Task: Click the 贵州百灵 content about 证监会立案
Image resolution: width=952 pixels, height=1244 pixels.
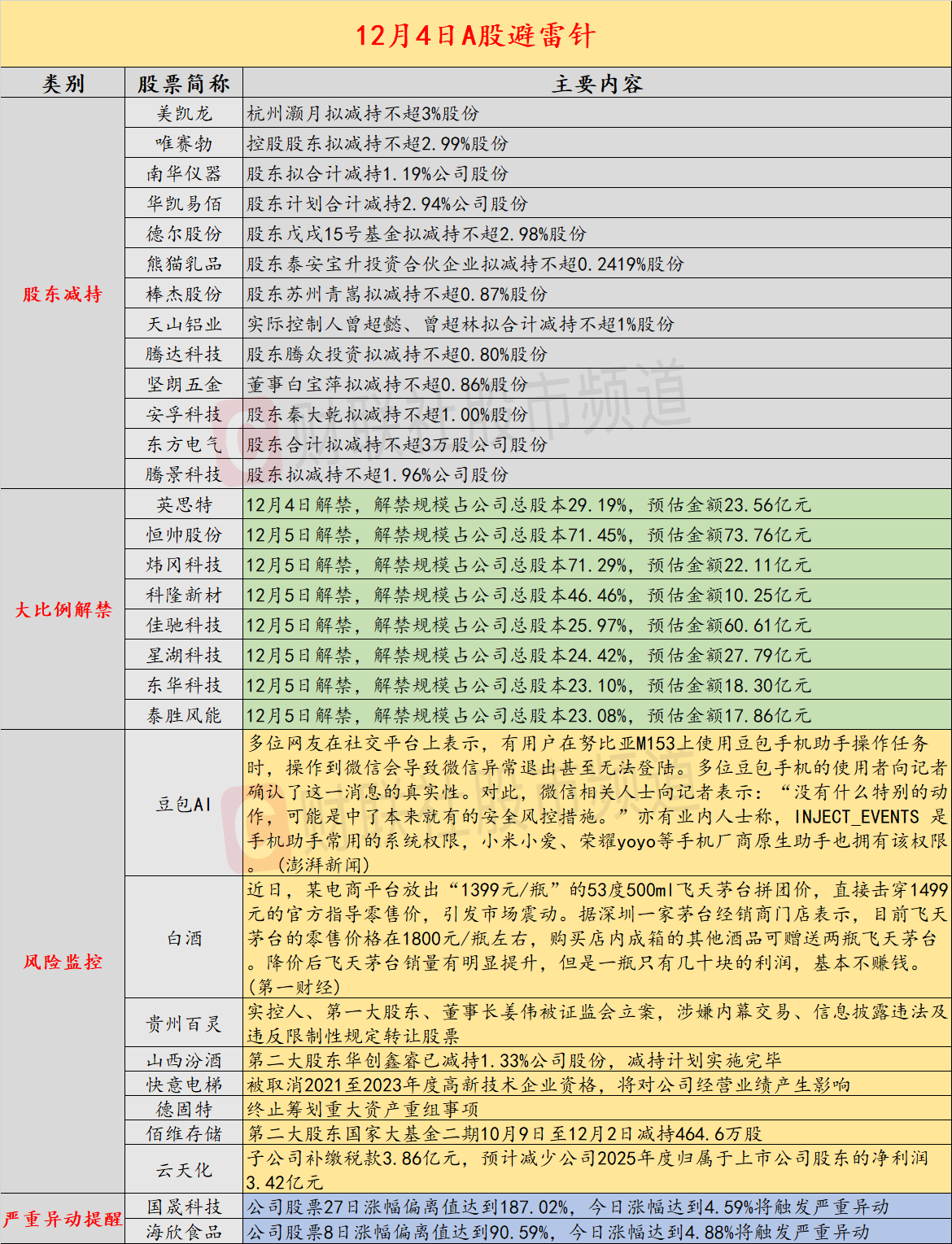Action: [597, 1024]
